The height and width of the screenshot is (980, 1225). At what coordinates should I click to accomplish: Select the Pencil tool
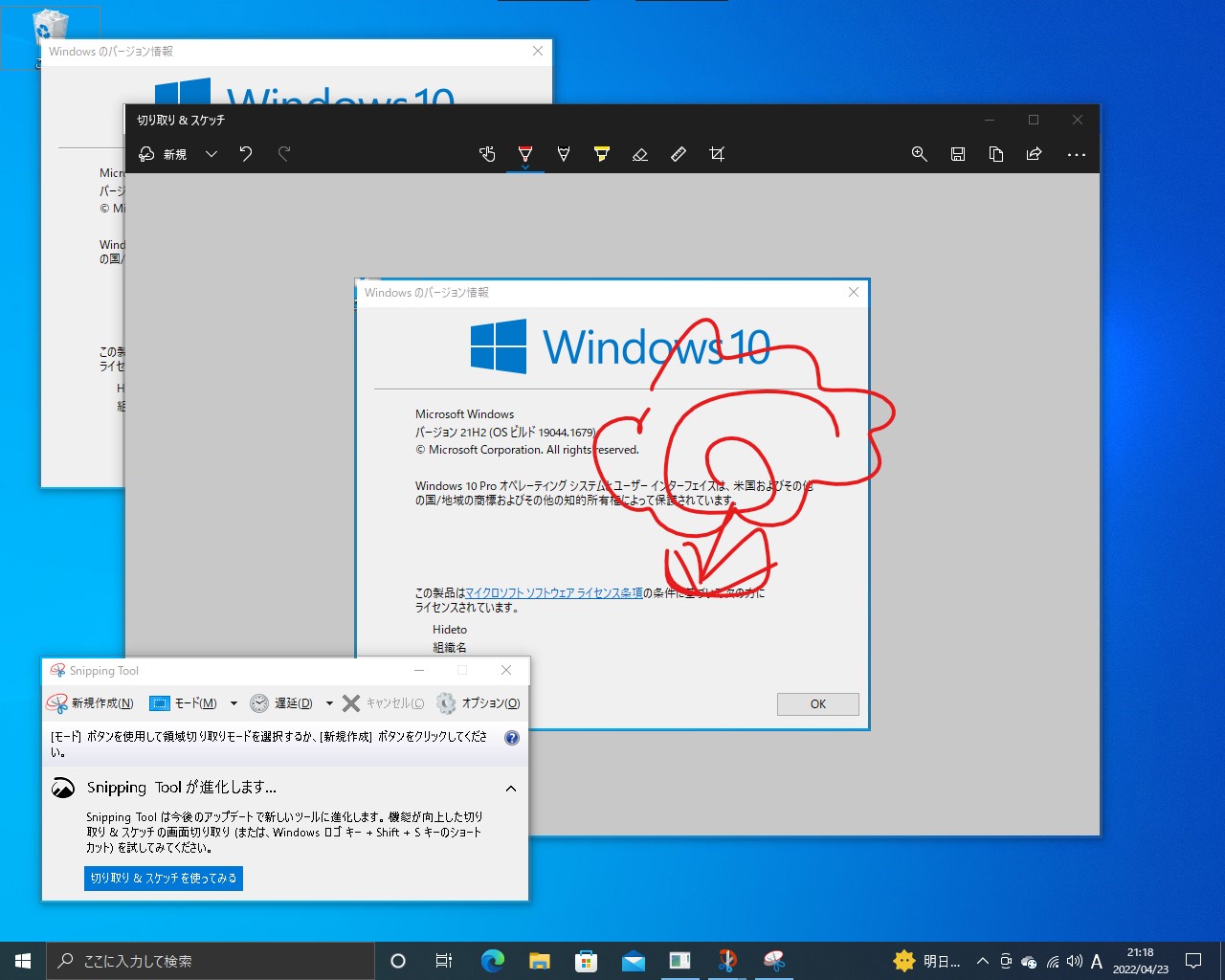[x=563, y=153]
